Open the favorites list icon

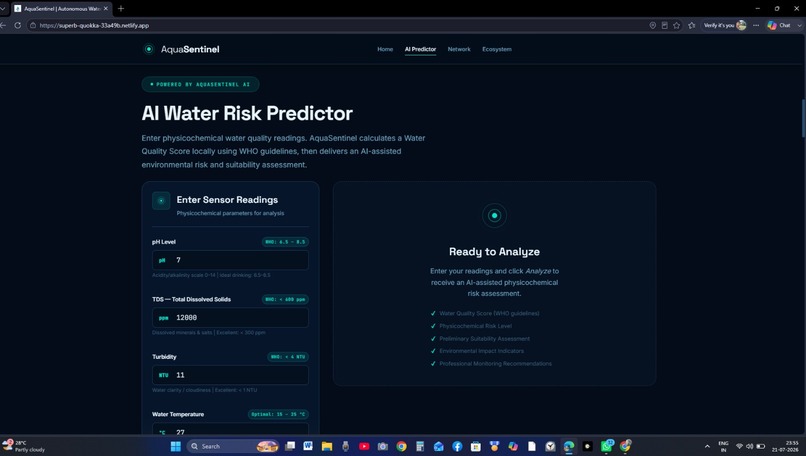(692, 25)
